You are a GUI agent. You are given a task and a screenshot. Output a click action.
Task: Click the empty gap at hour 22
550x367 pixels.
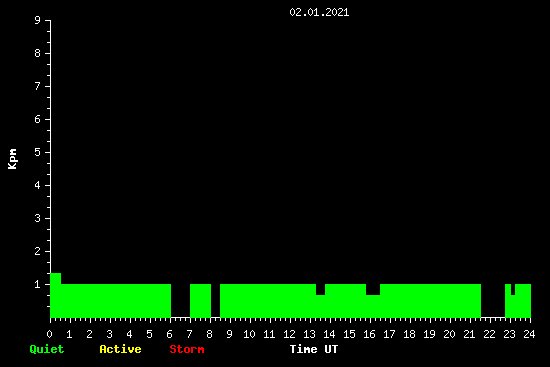click(x=493, y=301)
